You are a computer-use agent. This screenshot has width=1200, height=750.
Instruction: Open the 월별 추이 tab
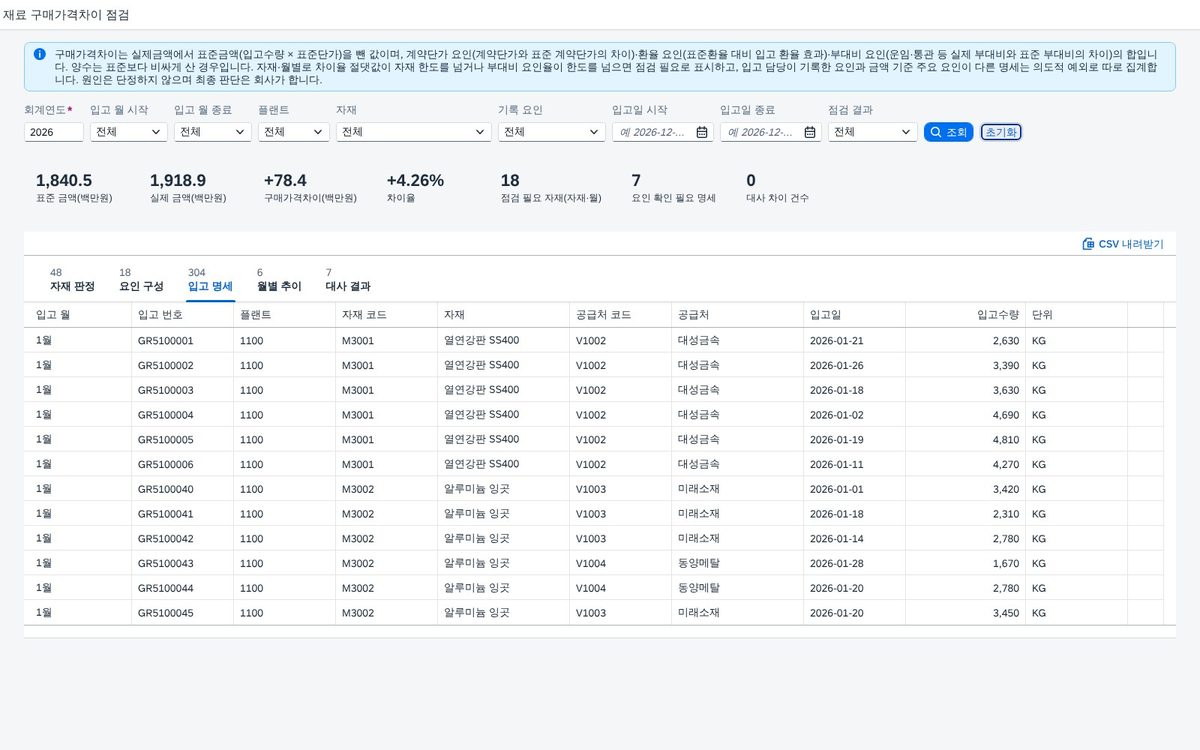click(279, 280)
